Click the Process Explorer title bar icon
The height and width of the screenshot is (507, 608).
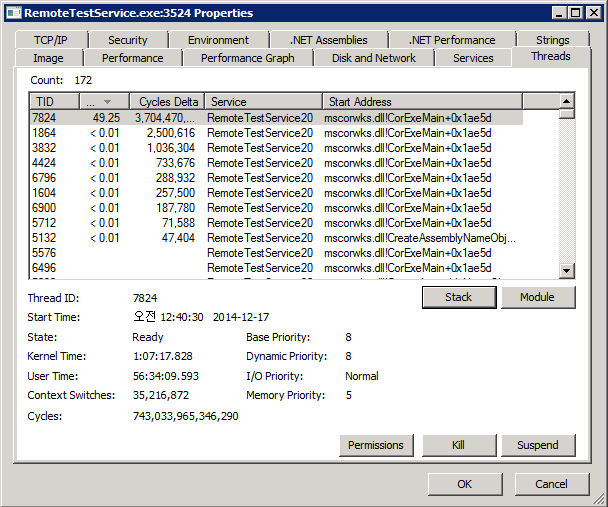13,13
